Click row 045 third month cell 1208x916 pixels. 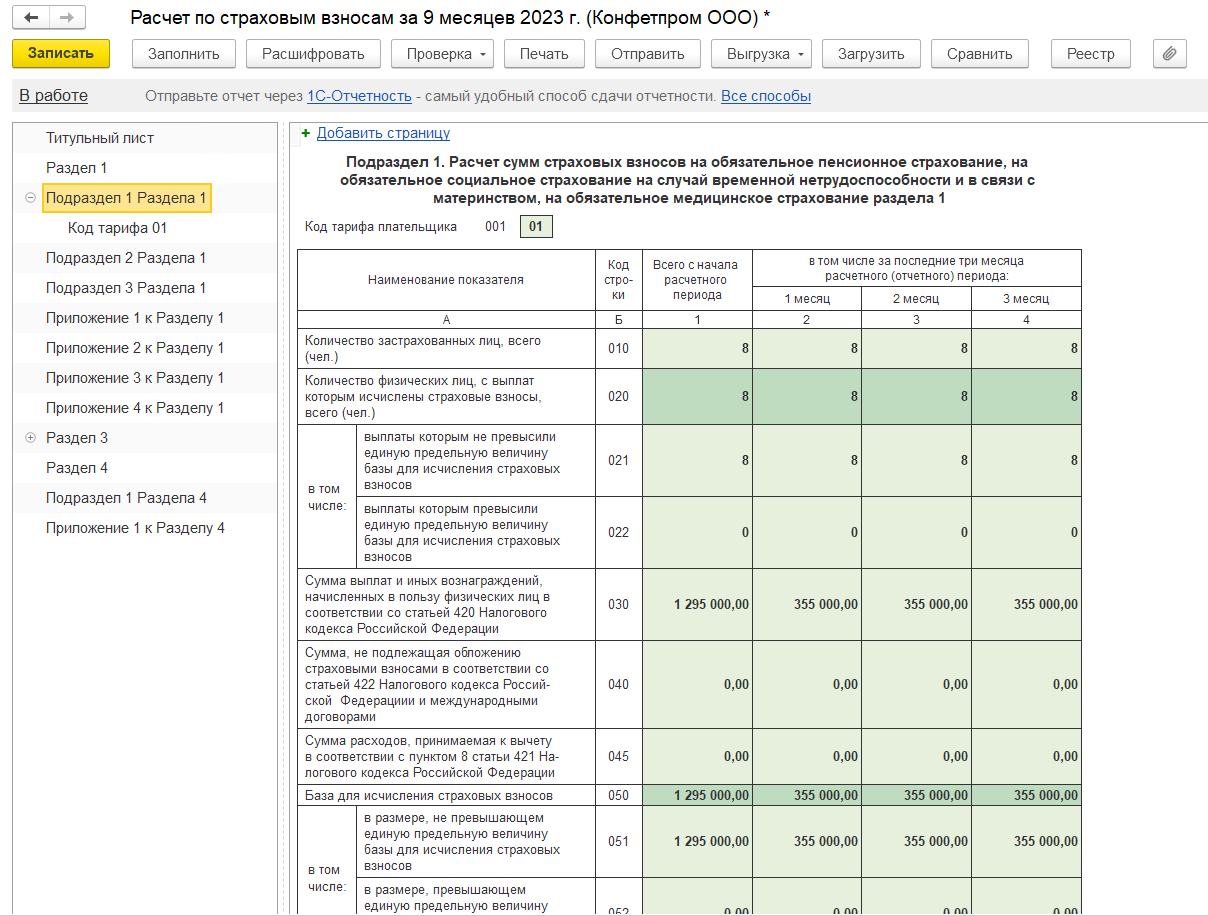(x=1026, y=757)
